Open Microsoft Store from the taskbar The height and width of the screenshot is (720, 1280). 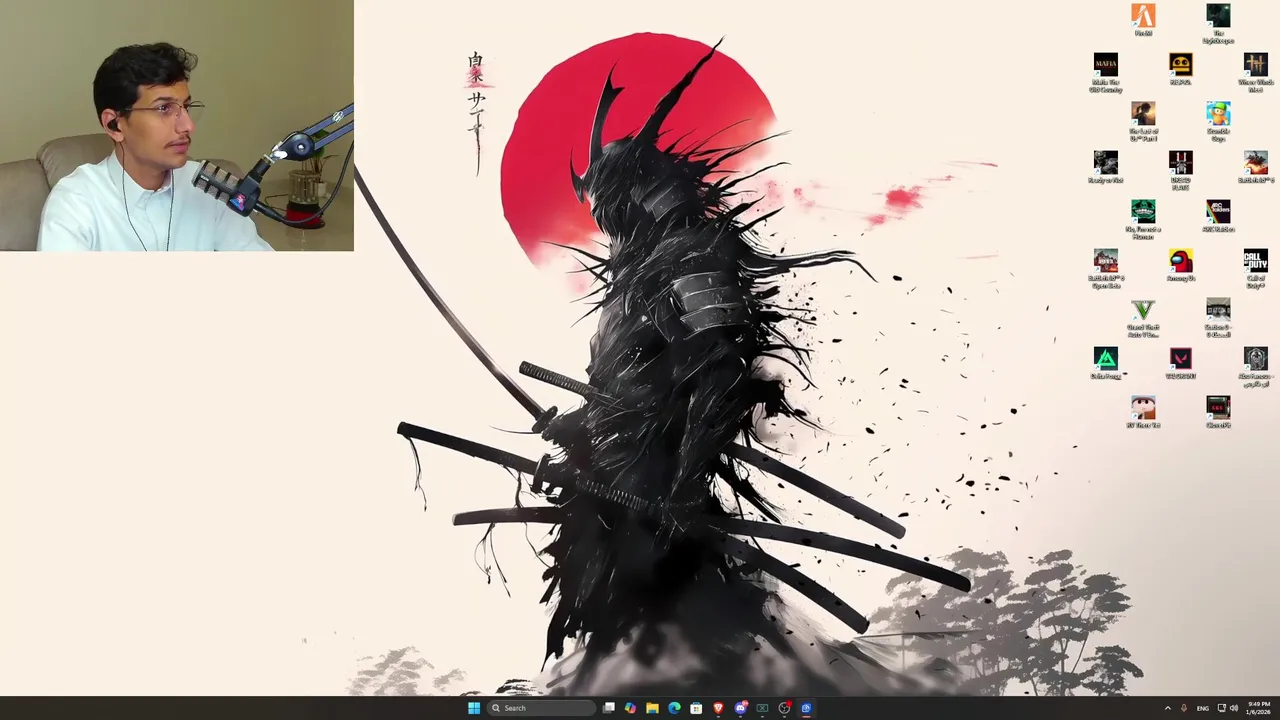point(696,708)
